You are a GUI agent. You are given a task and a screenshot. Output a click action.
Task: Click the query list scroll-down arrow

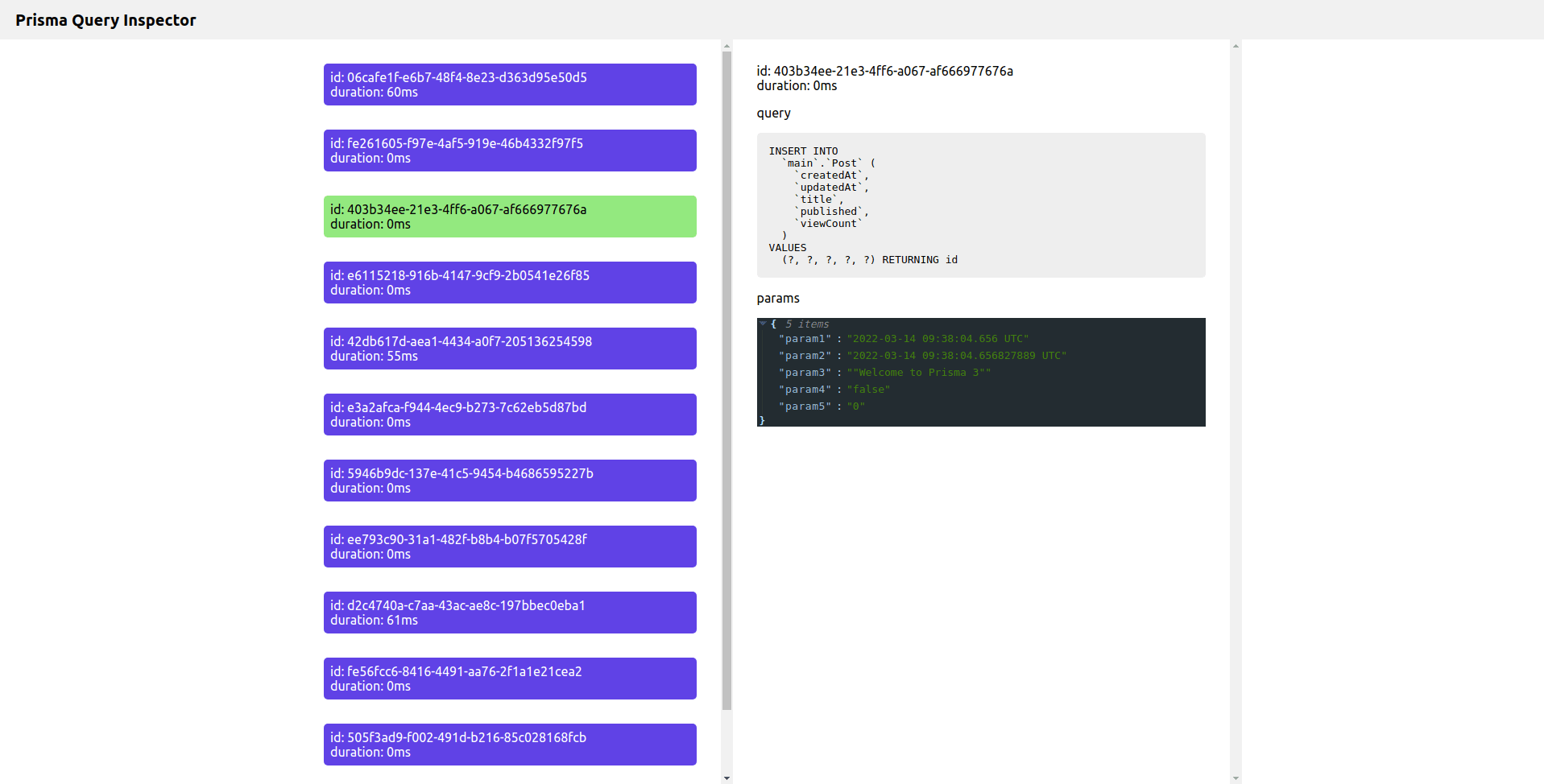point(726,778)
